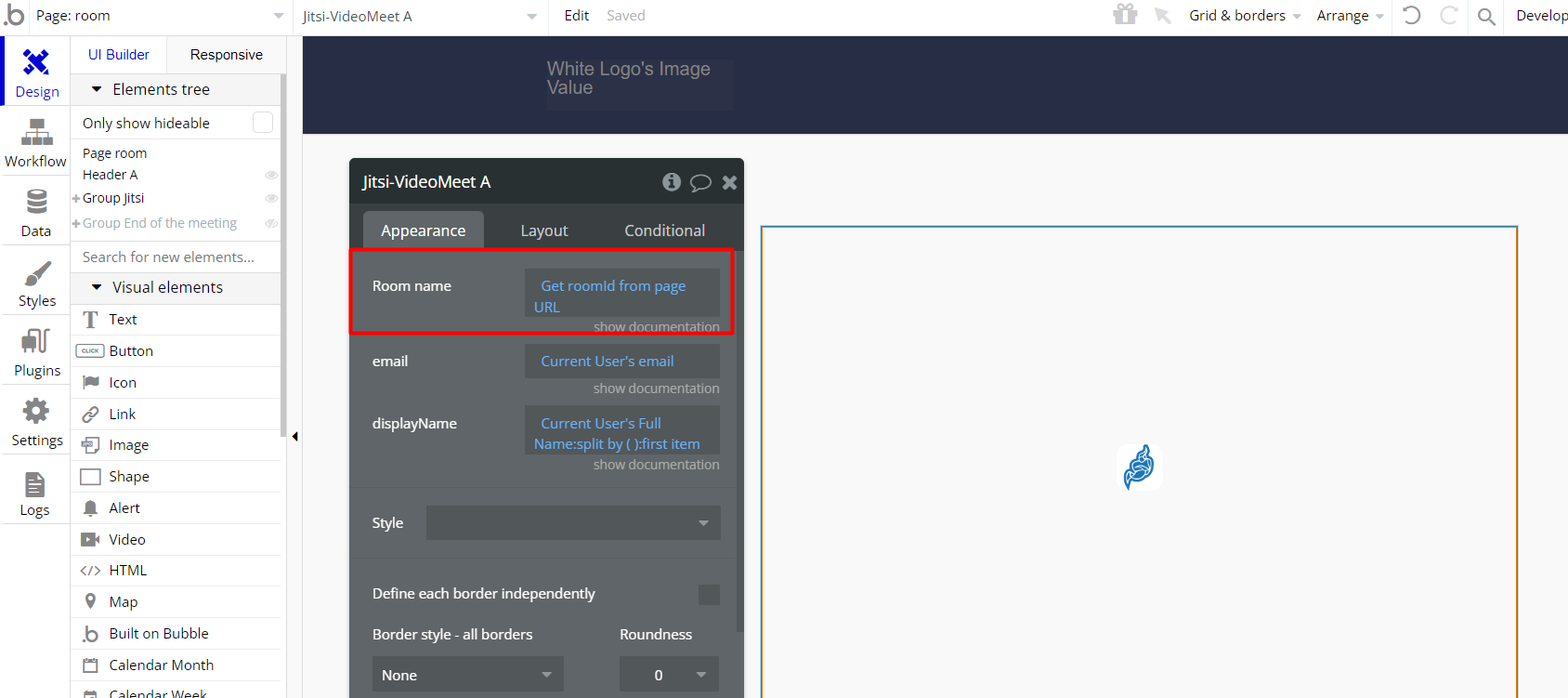Open comment bubble icon in Jitsi panel
The height and width of the screenshot is (698, 1568).
700,182
